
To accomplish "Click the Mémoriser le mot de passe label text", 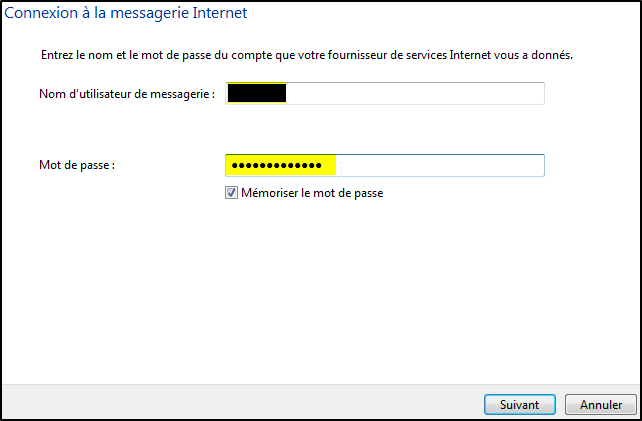I will (311, 193).
